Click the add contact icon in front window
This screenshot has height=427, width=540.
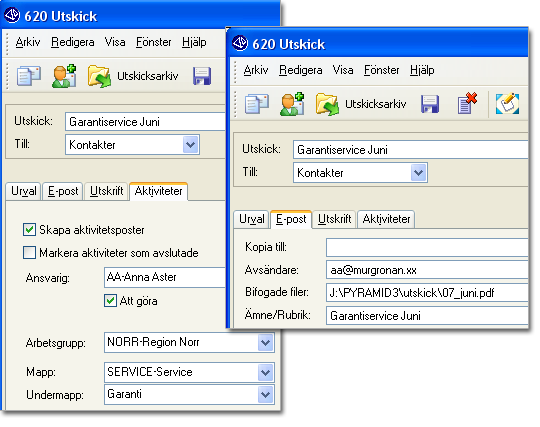tap(292, 104)
